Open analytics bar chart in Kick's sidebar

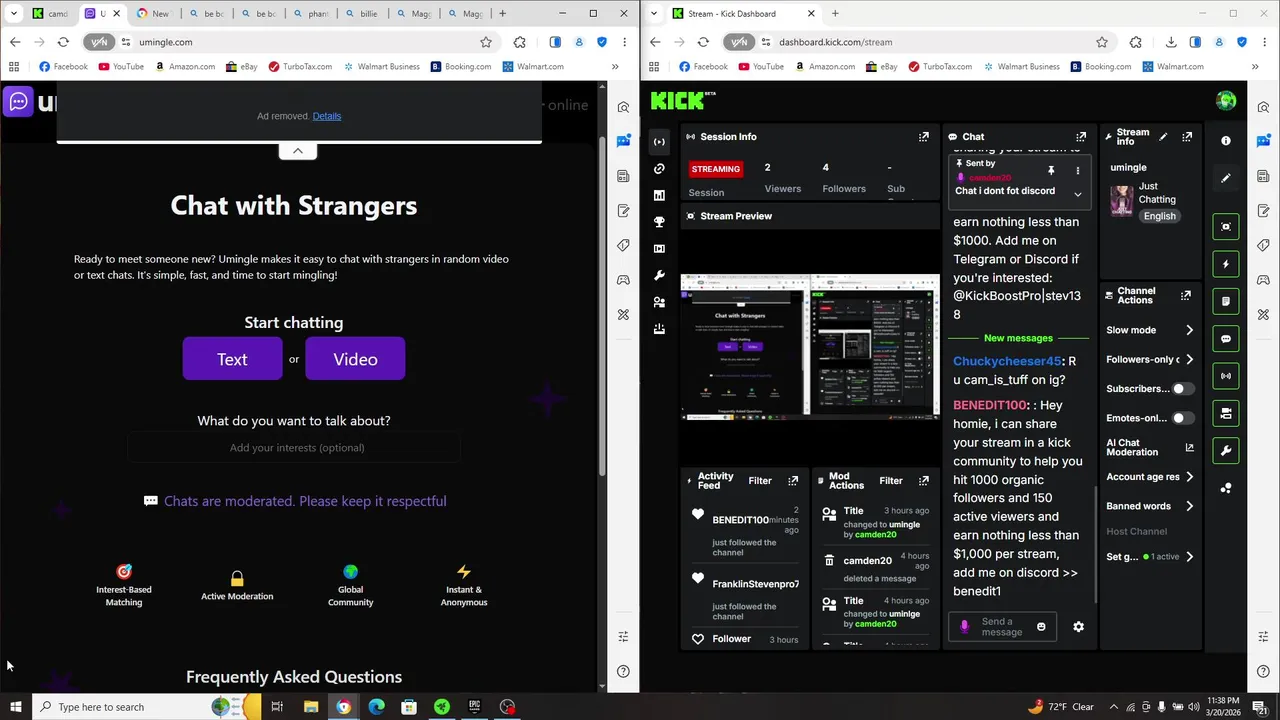tap(659, 196)
